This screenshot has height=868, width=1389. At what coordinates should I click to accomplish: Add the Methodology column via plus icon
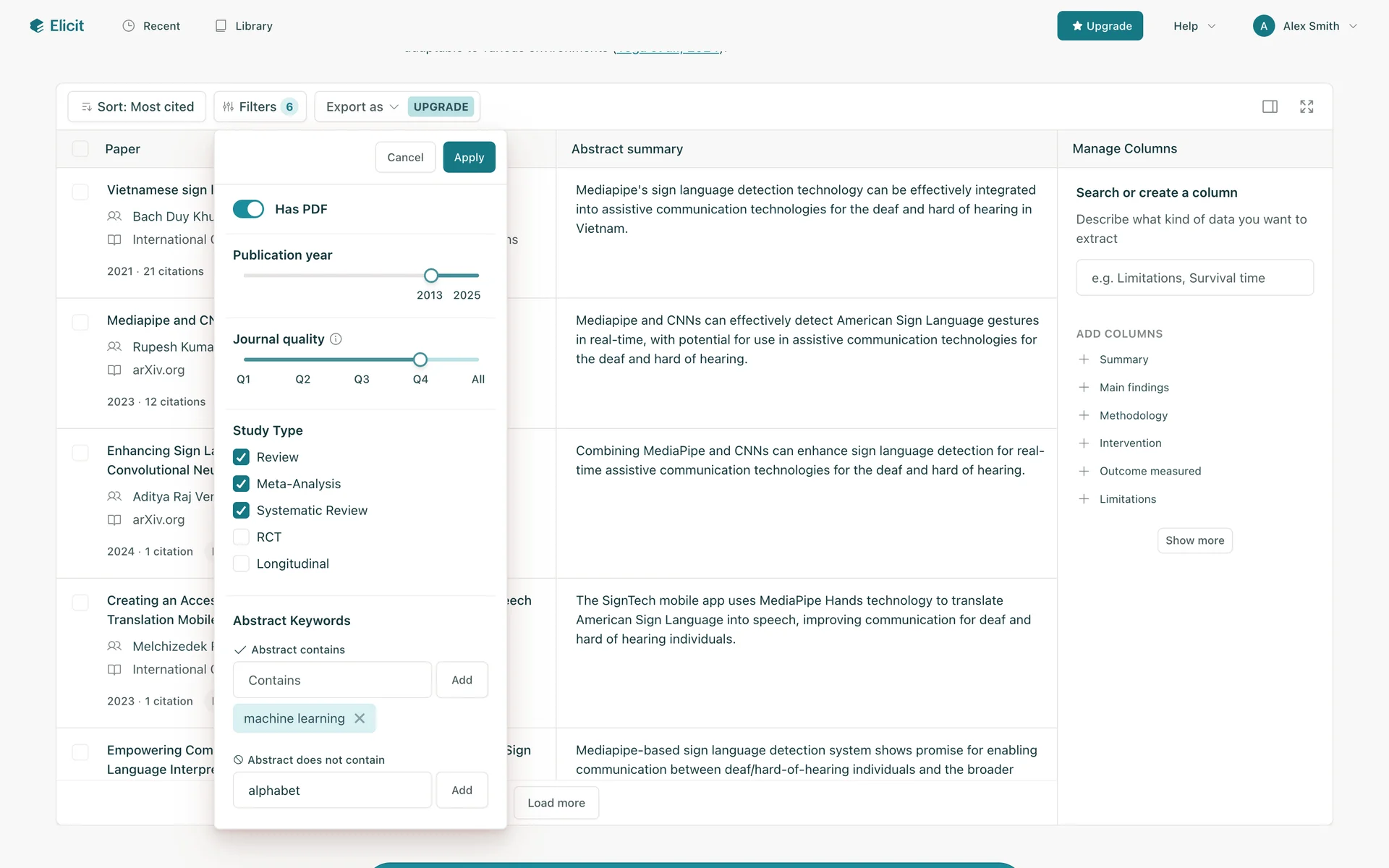pos(1084,415)
